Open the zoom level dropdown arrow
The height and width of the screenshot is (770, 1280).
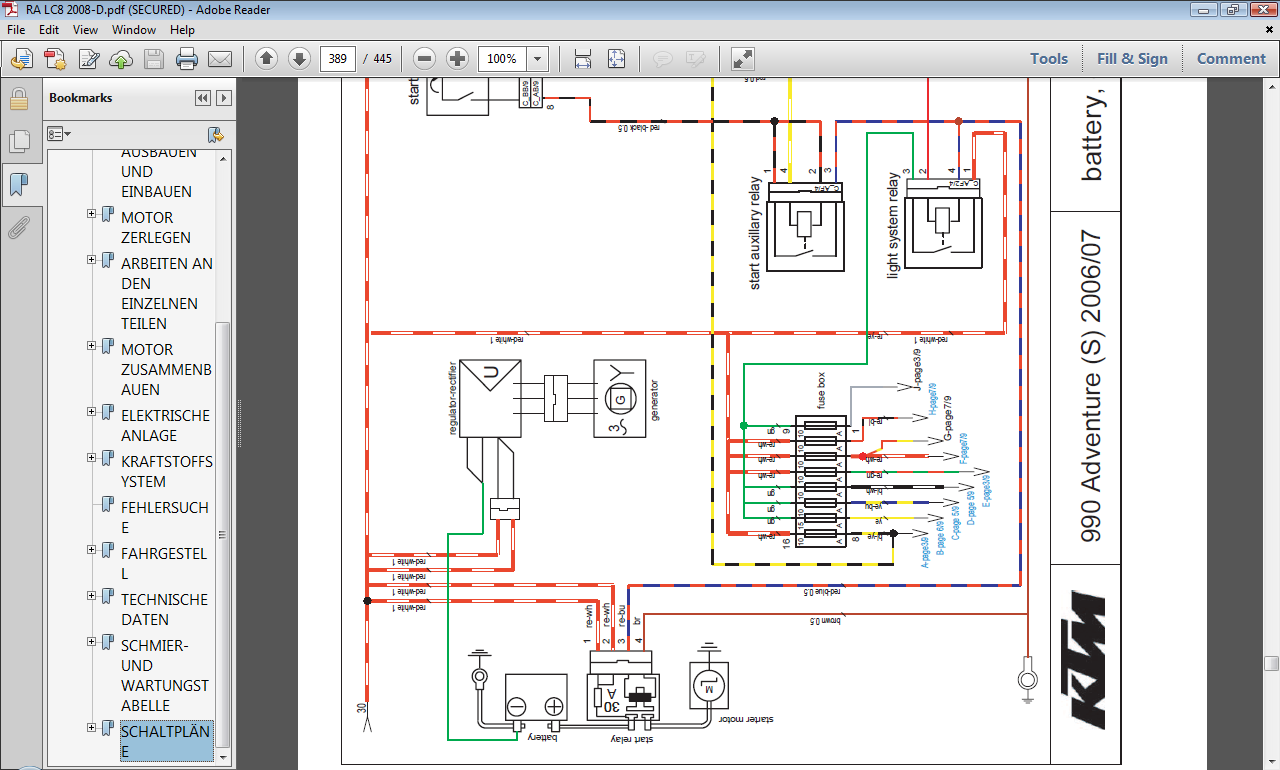tap(538, 59)
